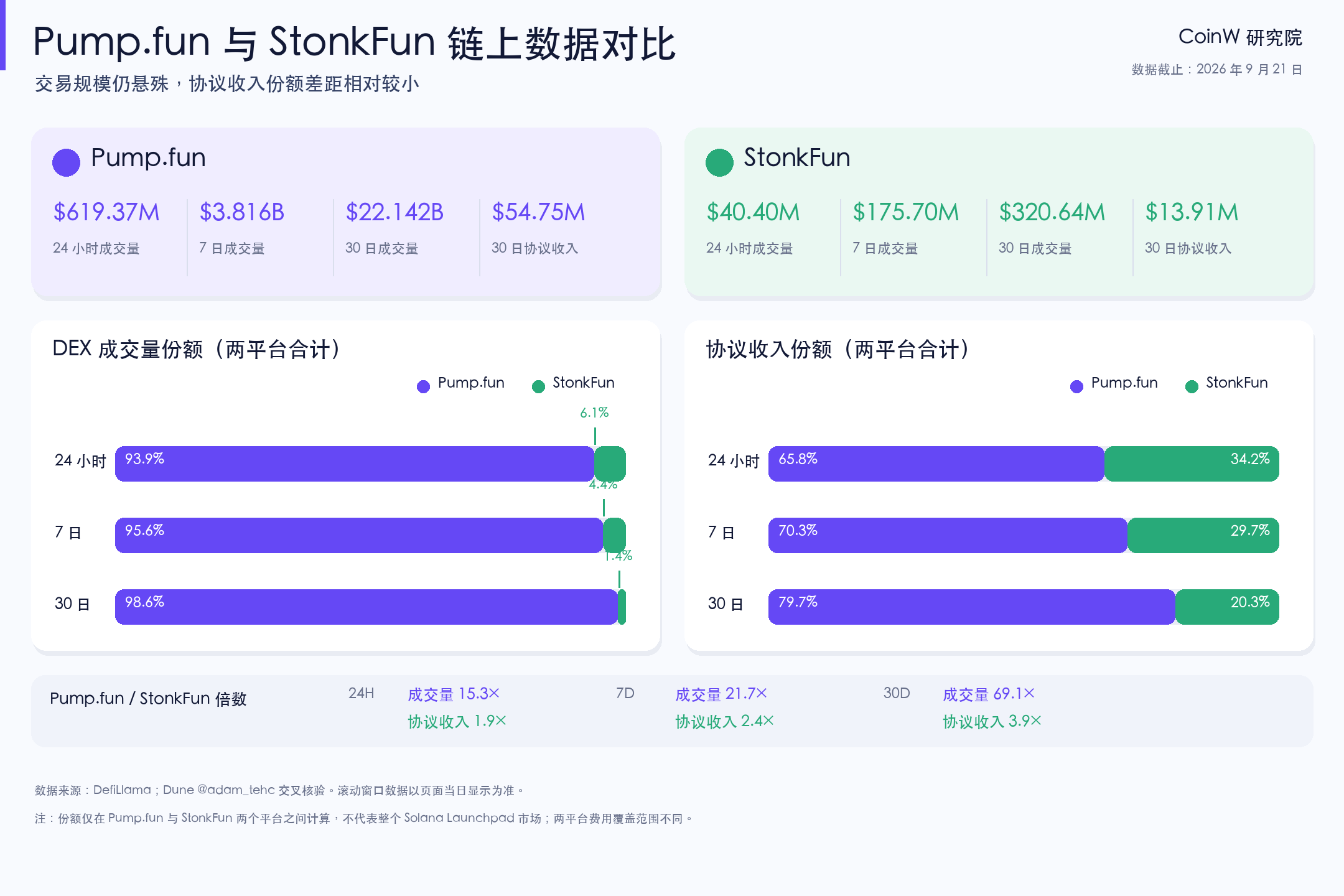1344x896 pixels.
Task: Select the multiple "成交量 69.1×"
Action: click(x=989, y=694)
